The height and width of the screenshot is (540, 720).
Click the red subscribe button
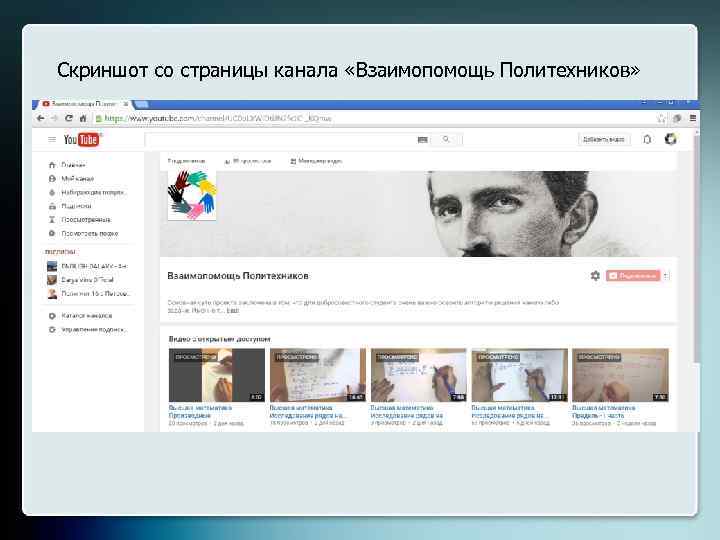[633, 276]
